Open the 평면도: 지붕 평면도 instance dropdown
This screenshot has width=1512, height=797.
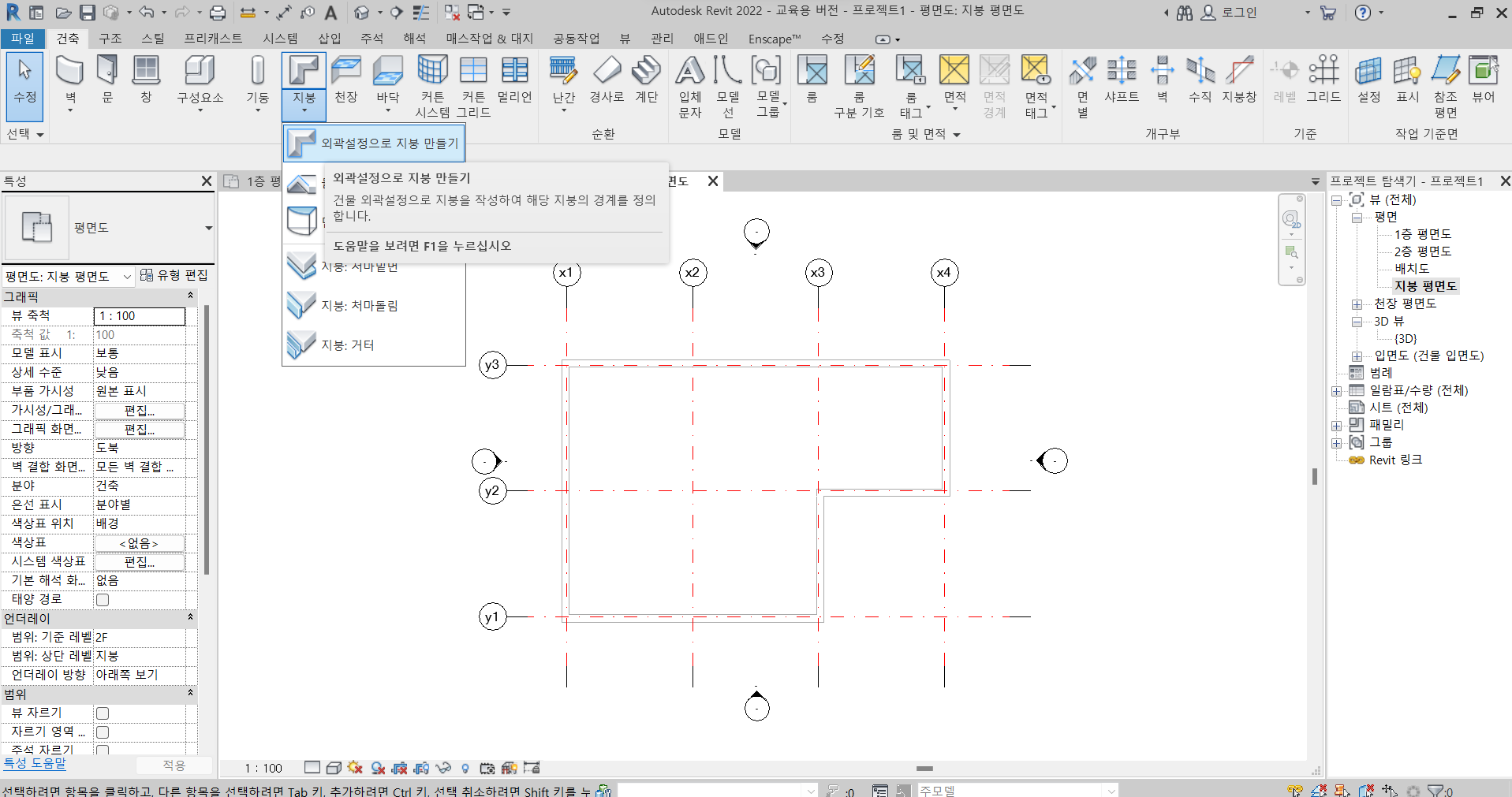tap(127, 277)
